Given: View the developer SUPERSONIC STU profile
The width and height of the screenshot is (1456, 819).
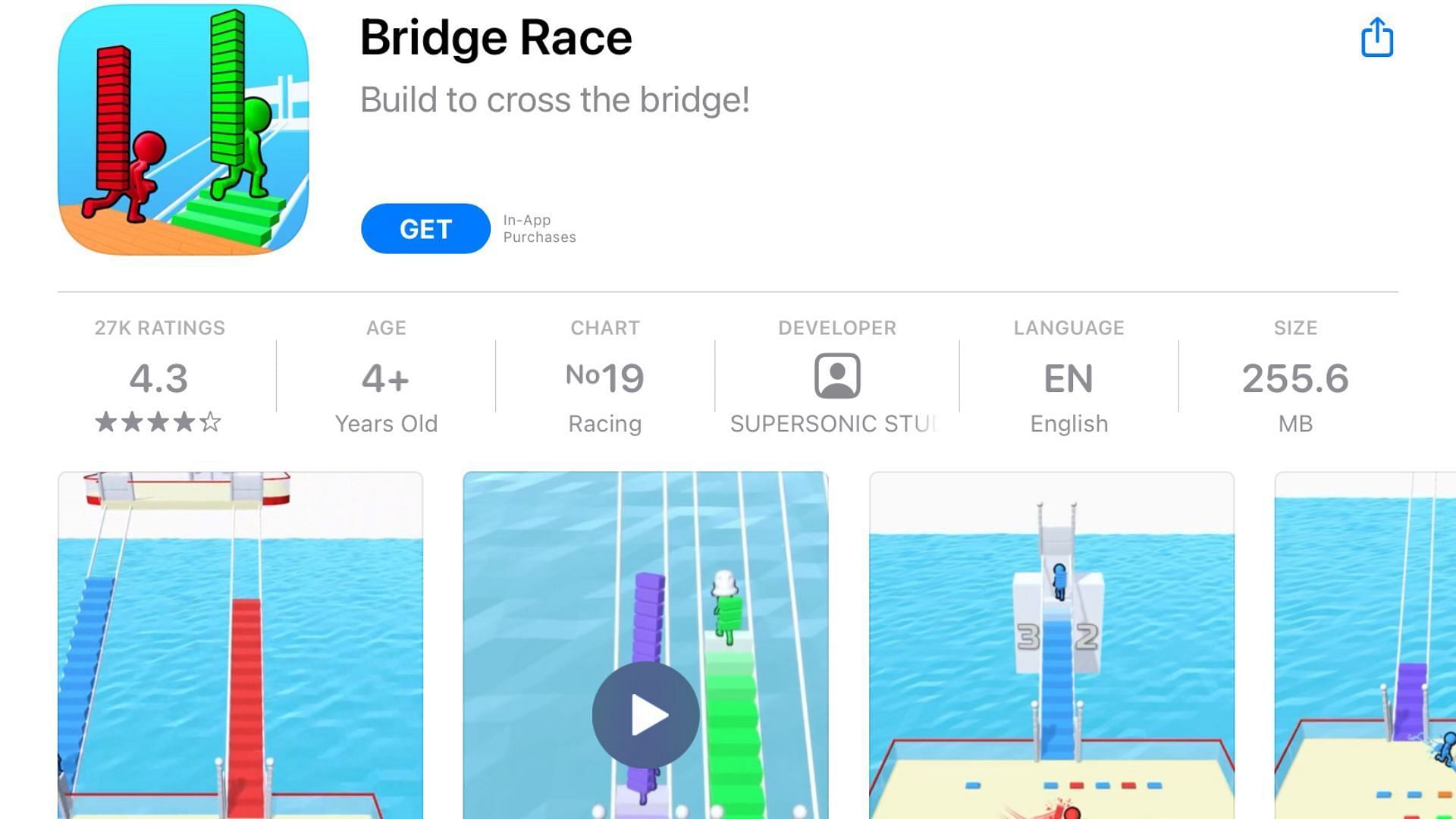Looking at the screenshot, I should (x=837, y=377).
